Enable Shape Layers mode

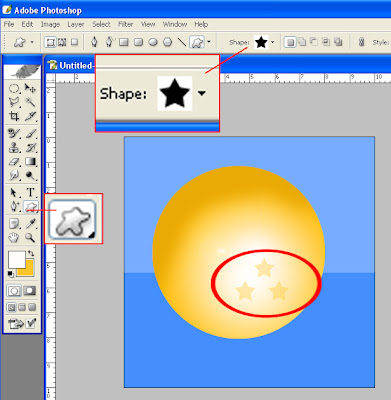[x=50, y=42]
